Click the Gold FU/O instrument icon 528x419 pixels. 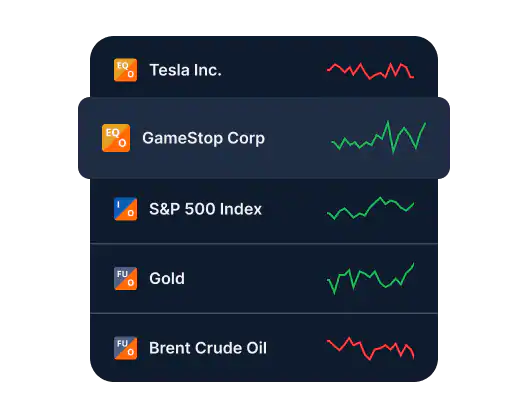click(126, 279)
